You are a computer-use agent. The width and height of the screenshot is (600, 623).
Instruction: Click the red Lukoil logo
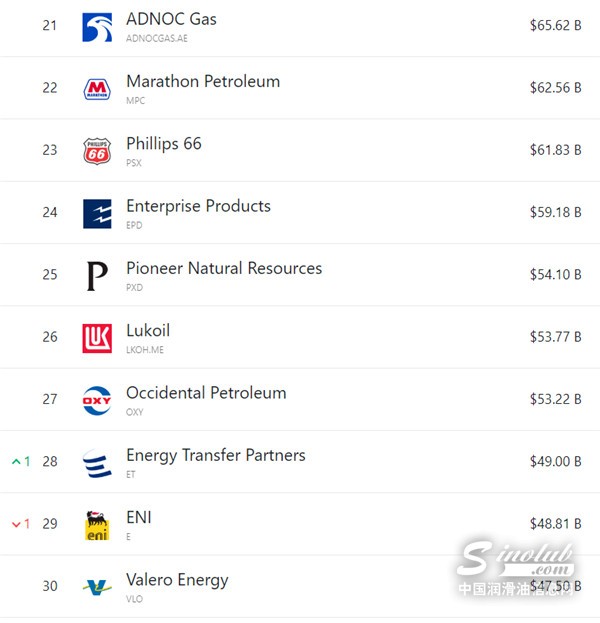(x=97, y=338)
